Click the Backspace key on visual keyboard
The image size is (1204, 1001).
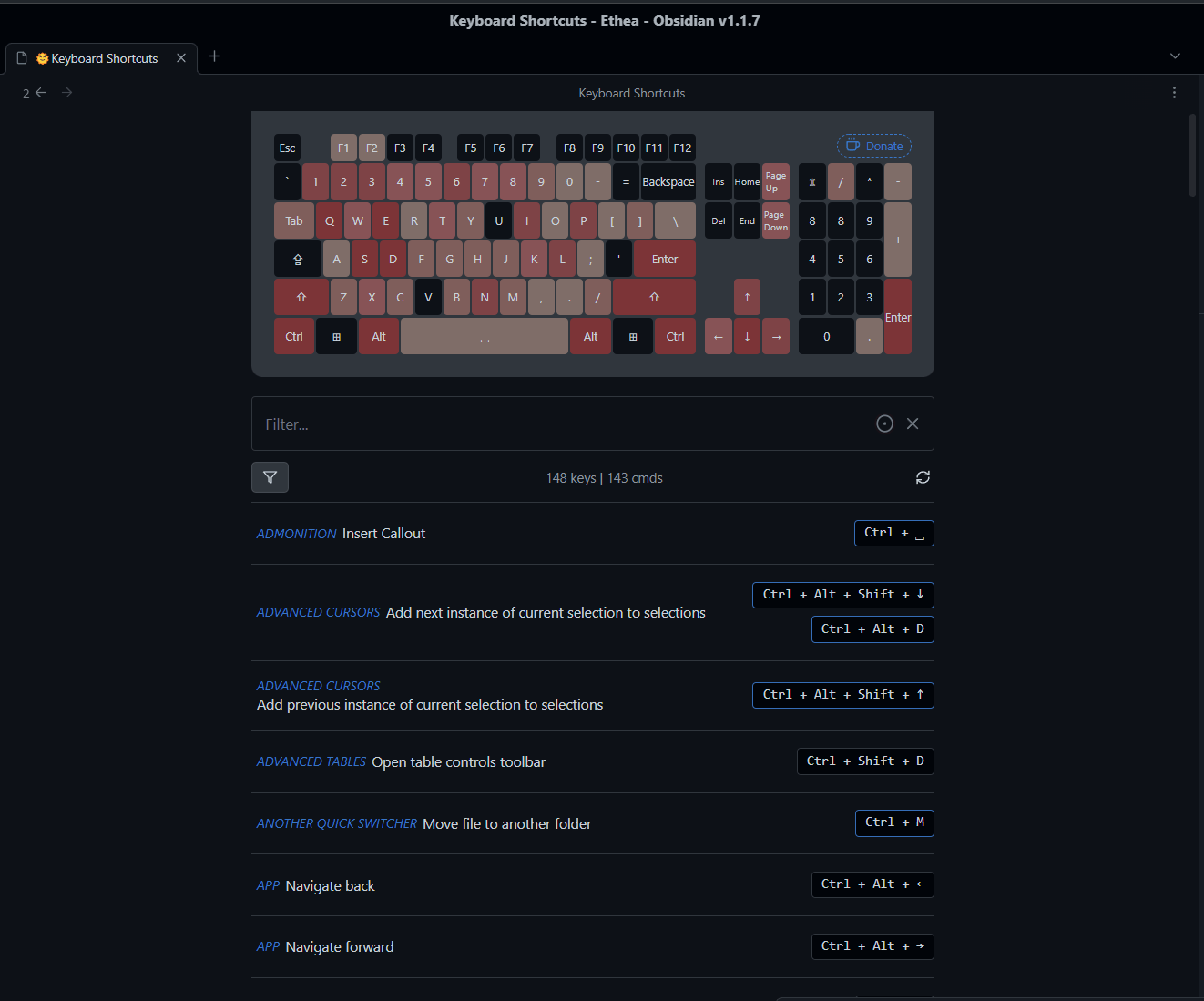[668, 182]
